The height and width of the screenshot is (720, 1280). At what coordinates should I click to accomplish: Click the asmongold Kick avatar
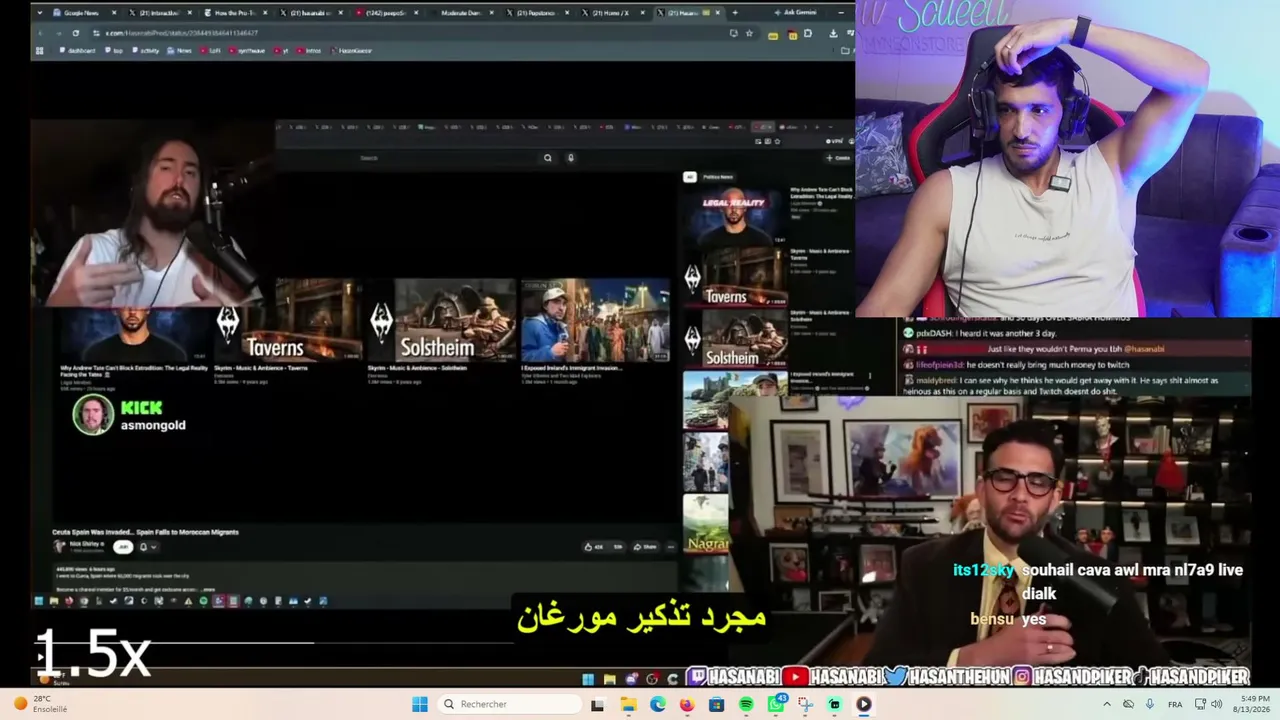[93, 415]
